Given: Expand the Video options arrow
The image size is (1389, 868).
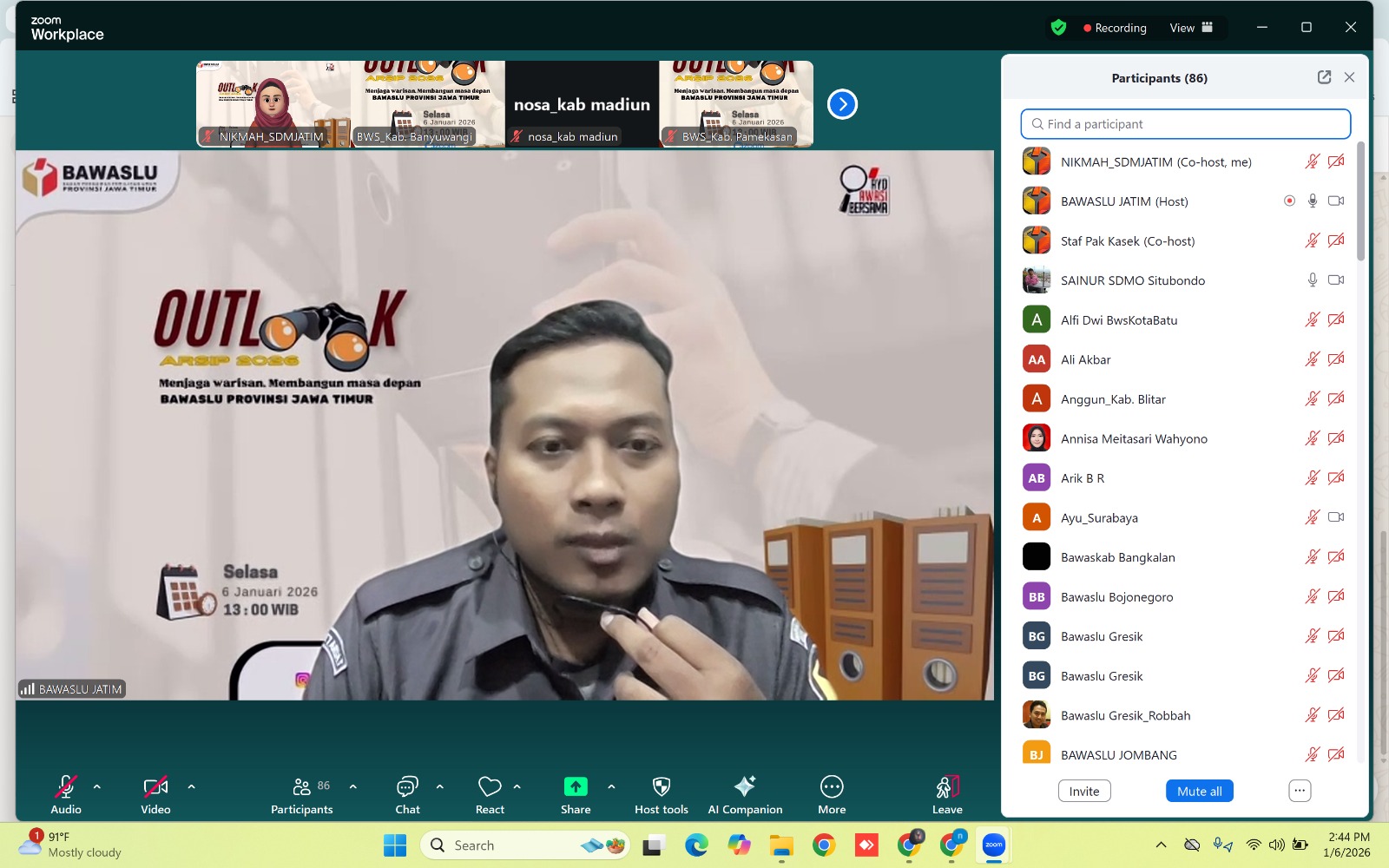Looking at the screenshot, I should pos(191,786).
